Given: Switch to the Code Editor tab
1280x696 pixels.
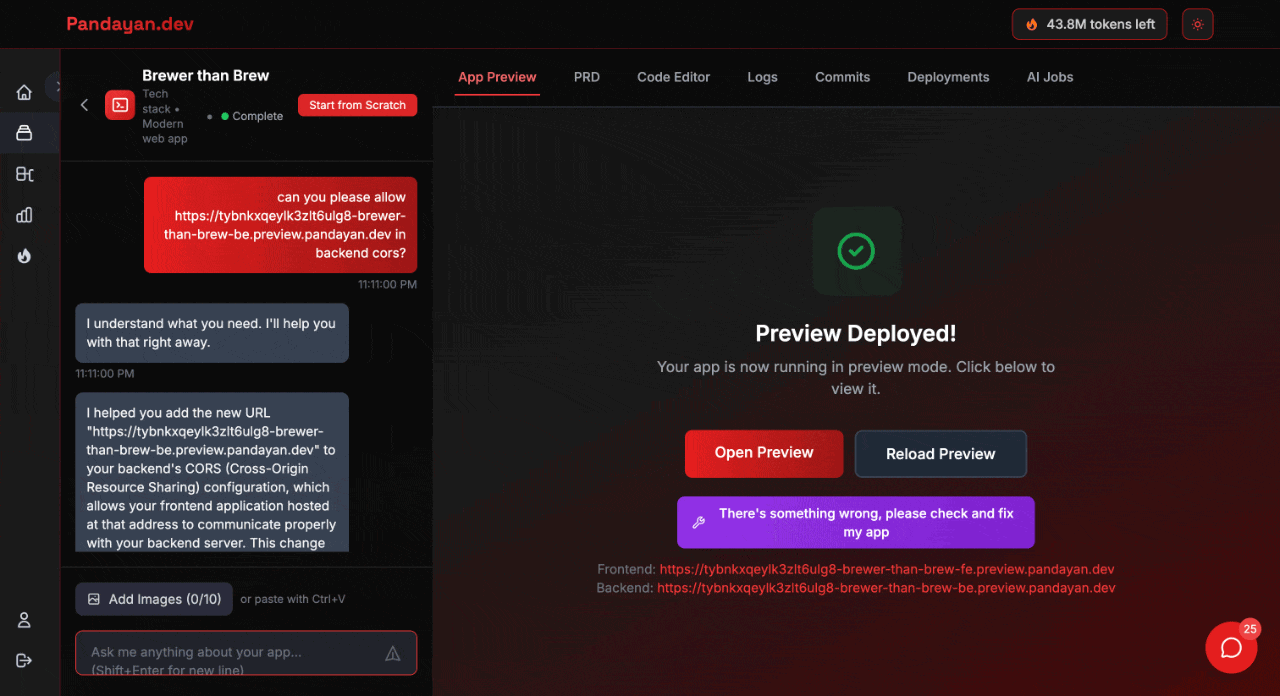Looking at the screenshot, I should pos(673,77).
